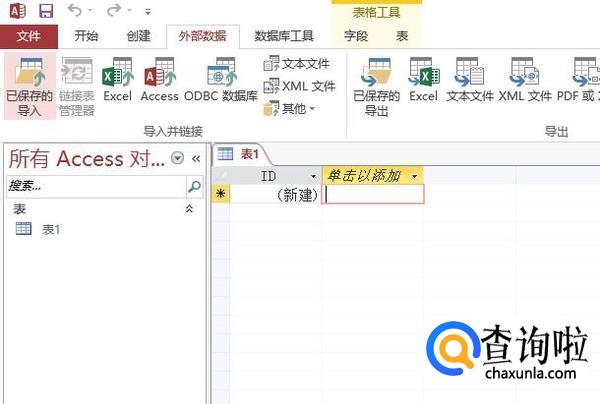Switch to the 创建 ribbon tab
Image resolution: width=600 pixels, height=404 pixels.
coord(138,36)
